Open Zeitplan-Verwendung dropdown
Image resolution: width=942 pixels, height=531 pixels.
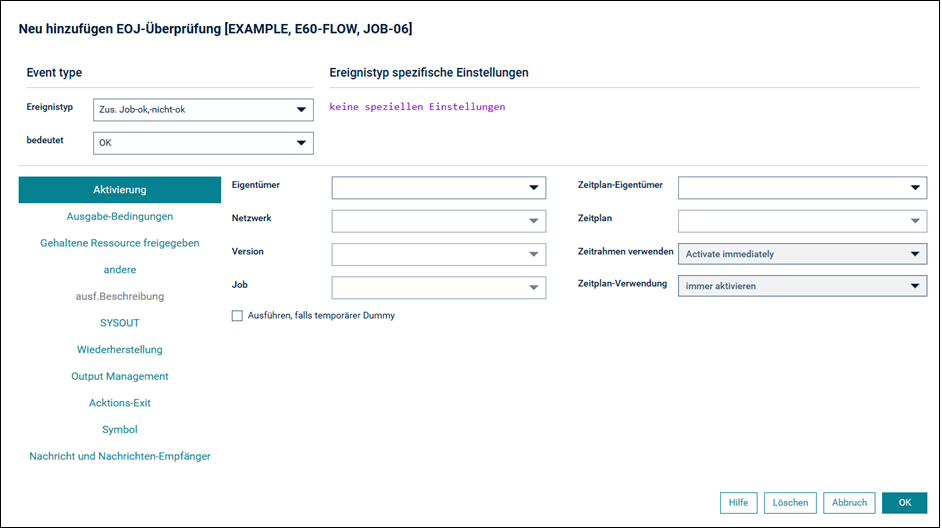[802, 286]
